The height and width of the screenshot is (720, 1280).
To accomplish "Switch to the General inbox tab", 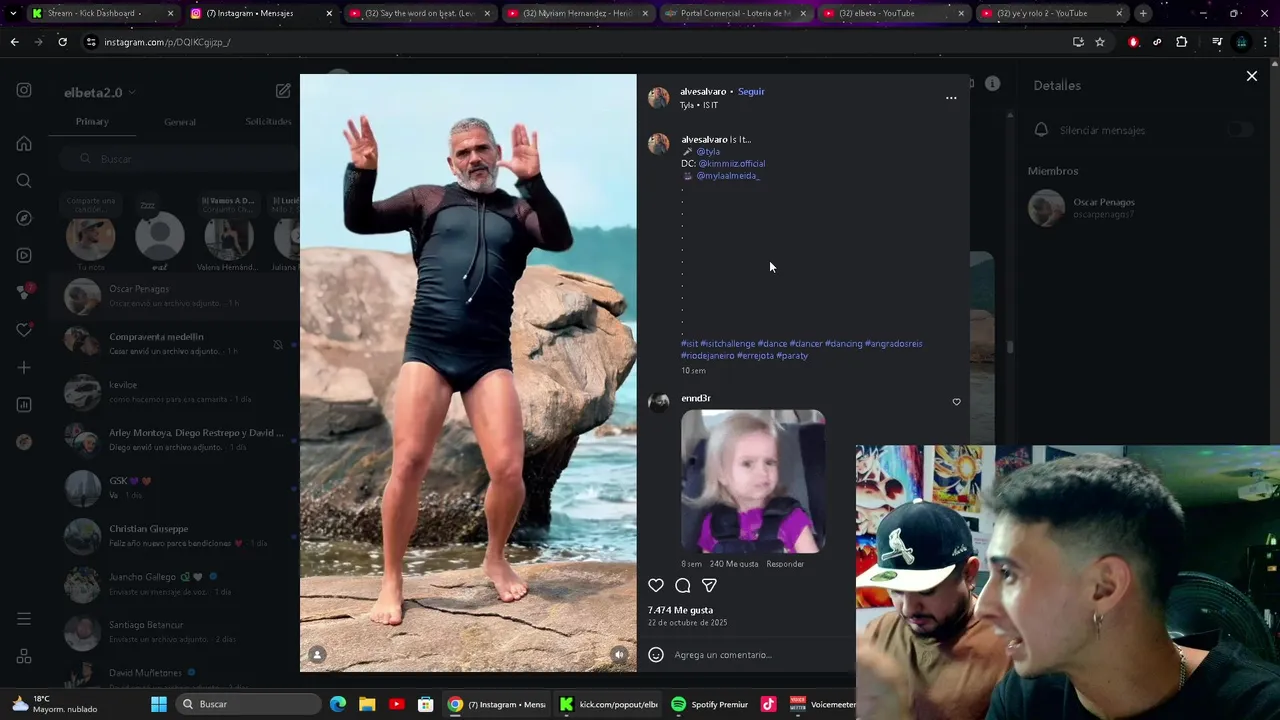I will point(180,122).
